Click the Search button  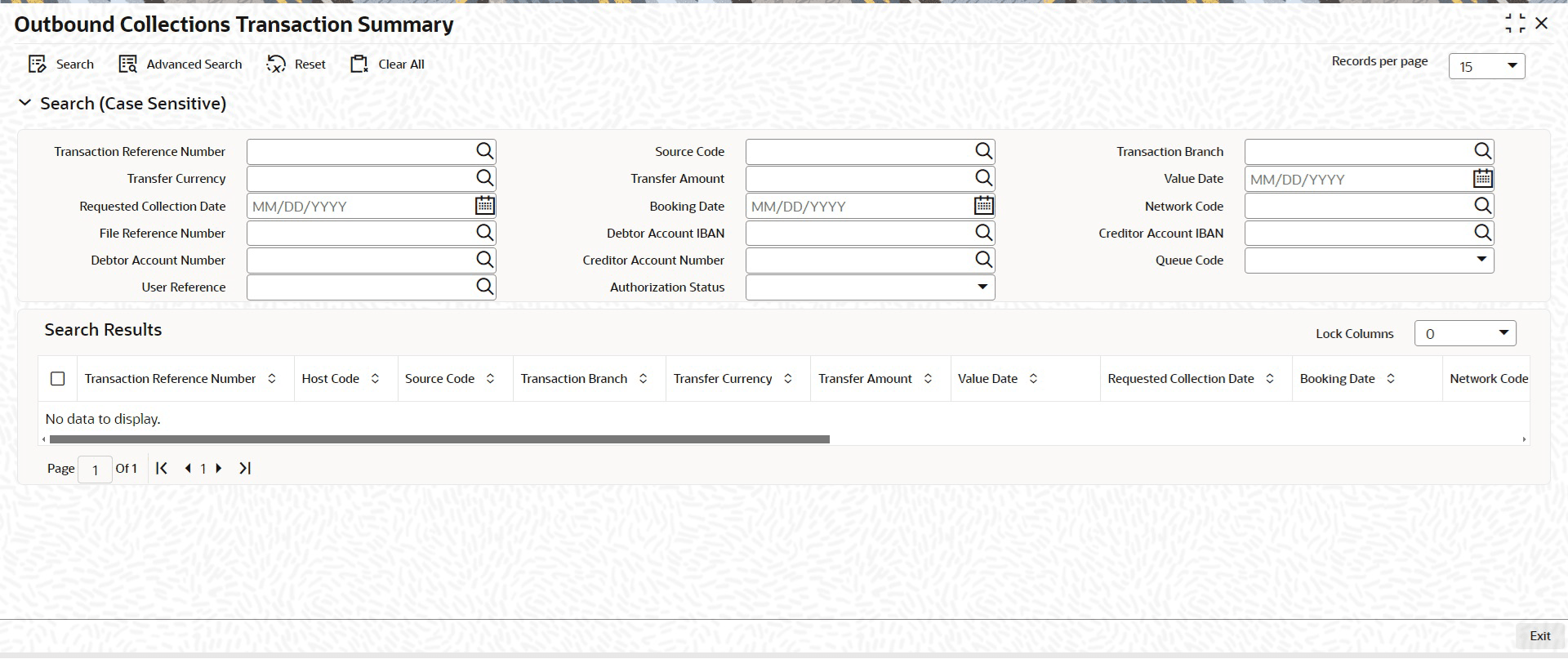61,65
